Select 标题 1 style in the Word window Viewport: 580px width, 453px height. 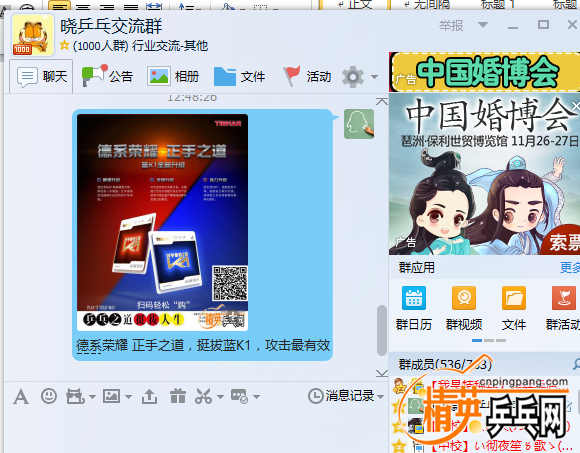498,4
